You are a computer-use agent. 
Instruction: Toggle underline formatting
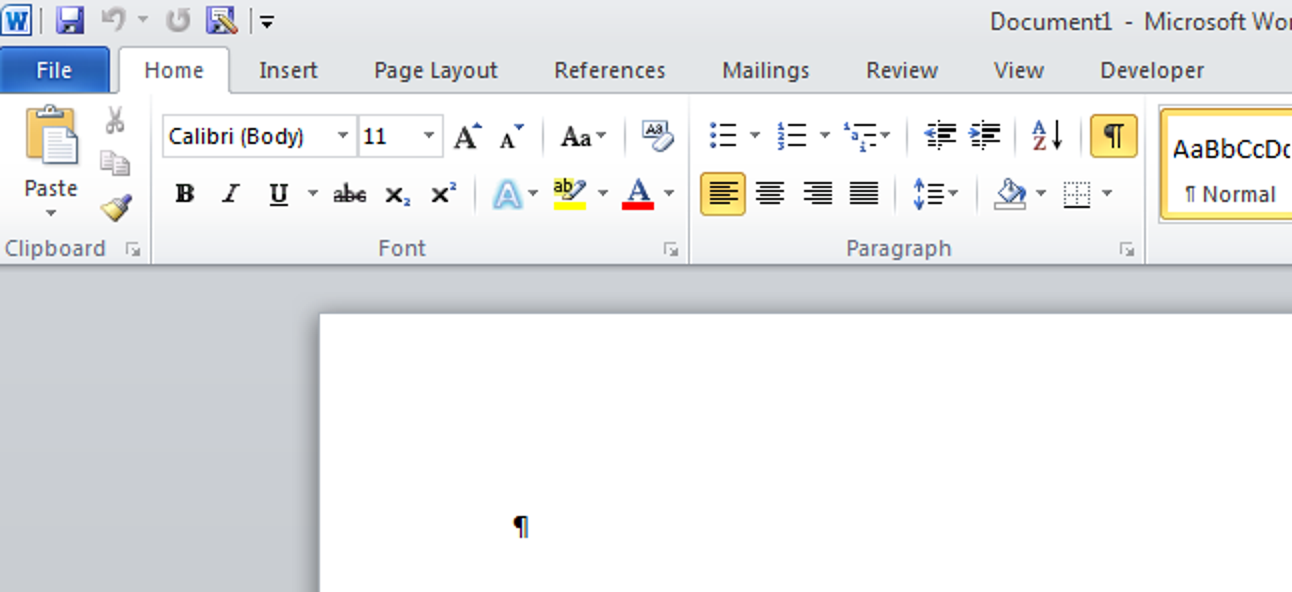(x=279, y=194)
